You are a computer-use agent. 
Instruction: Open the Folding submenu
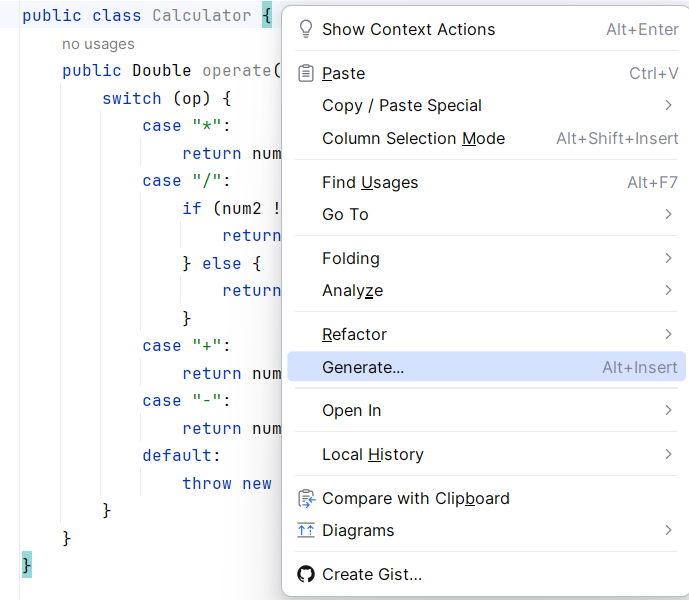pyautogui.click(x=486, y=258)
